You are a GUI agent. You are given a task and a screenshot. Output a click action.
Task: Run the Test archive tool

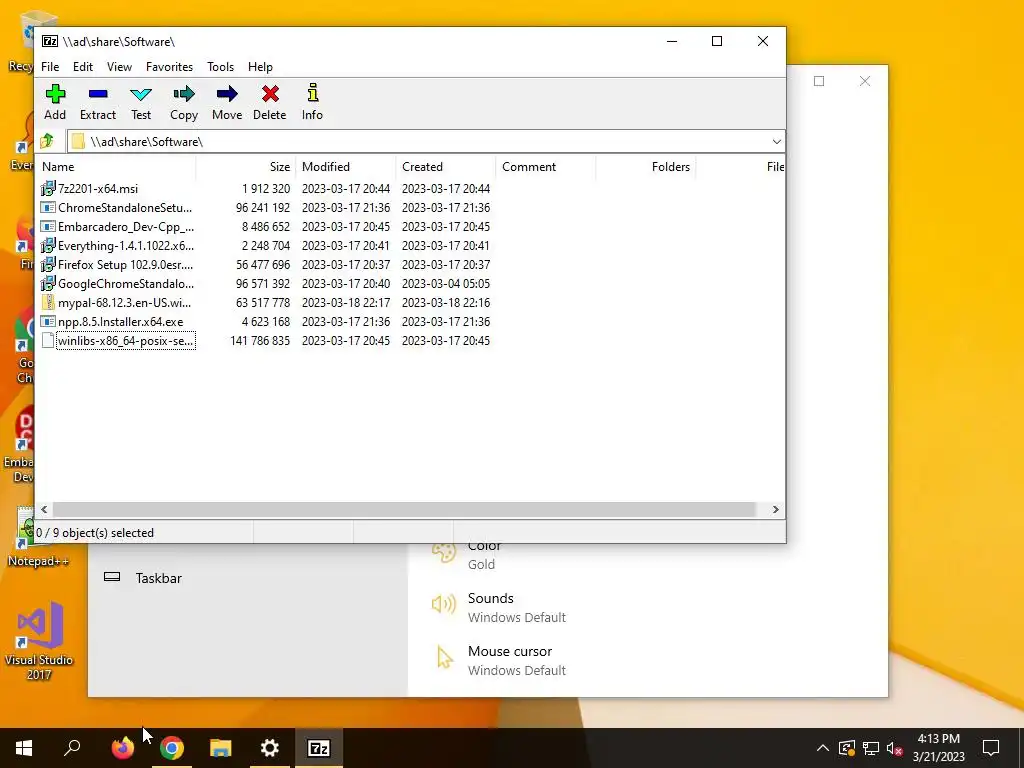click(141, 103)
